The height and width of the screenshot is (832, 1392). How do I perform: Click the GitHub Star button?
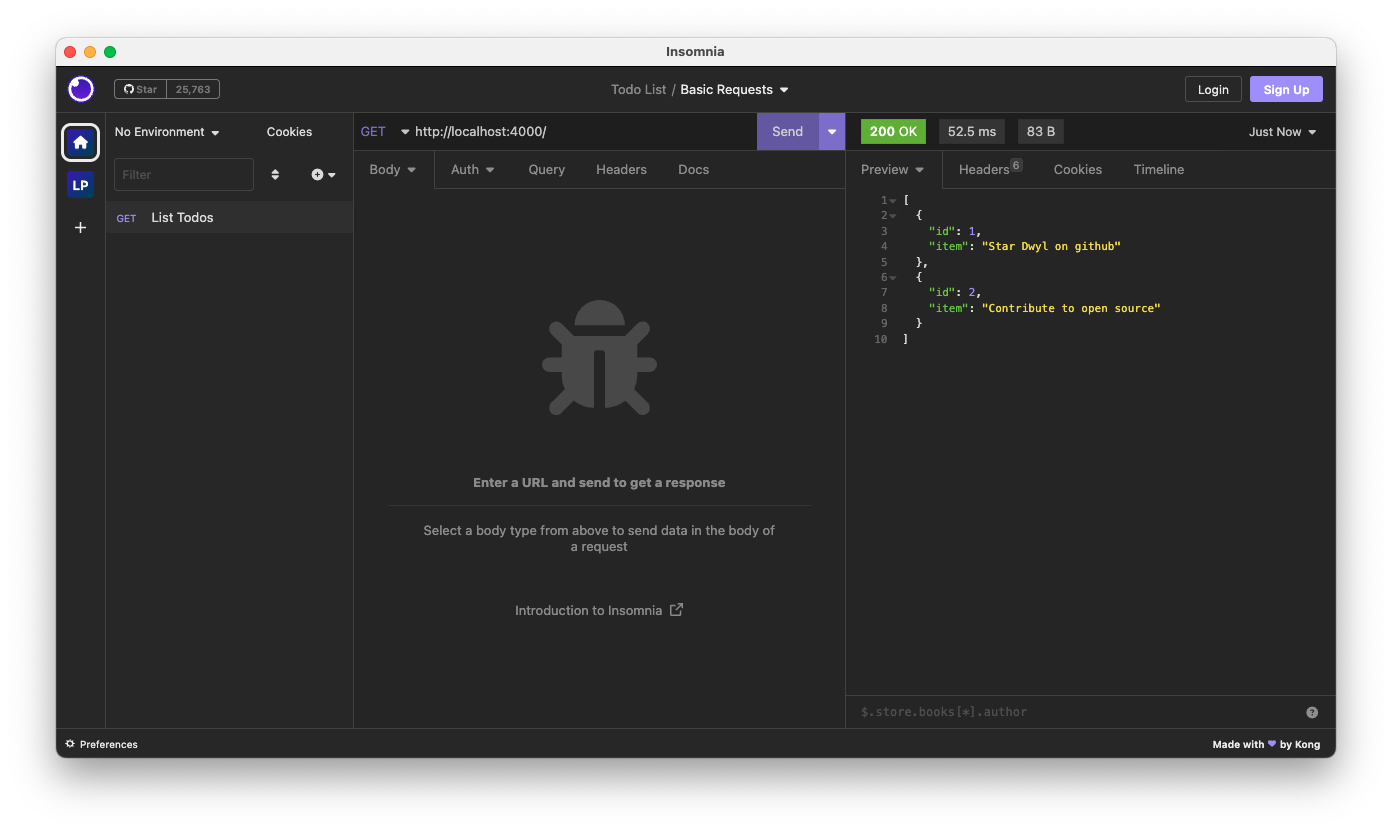coord(141,89)
